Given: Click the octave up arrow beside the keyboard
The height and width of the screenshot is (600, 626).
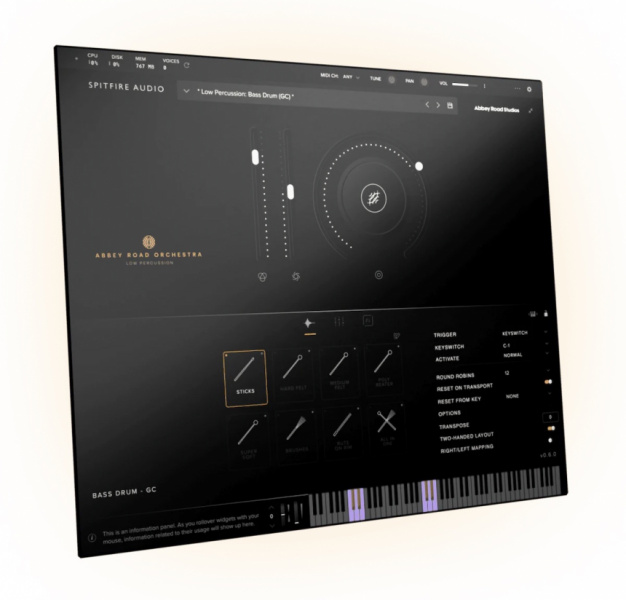Looking at the screenshot, I should tap(271, 507).
